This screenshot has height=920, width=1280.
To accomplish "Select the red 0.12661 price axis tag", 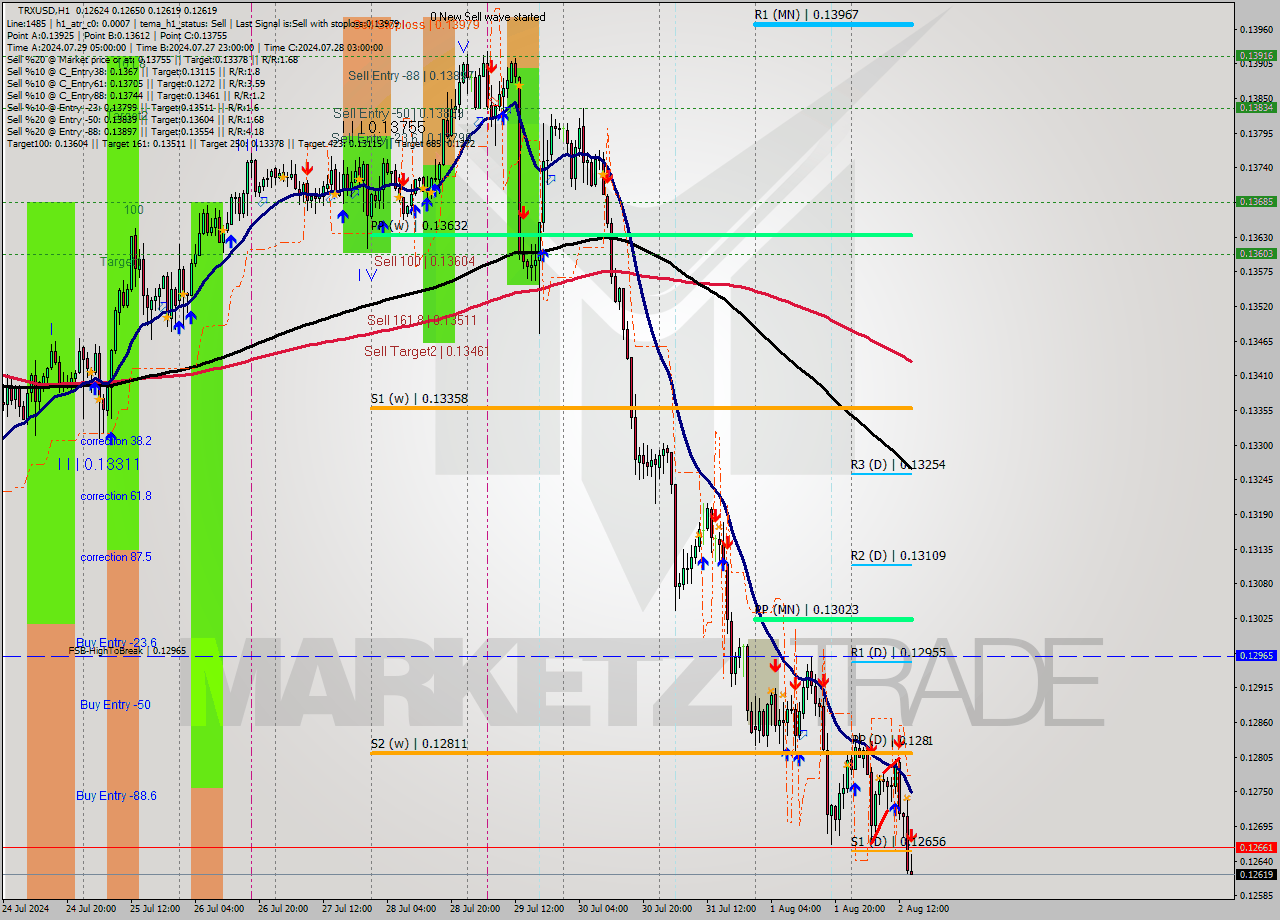I will (x=1257, y=848).
